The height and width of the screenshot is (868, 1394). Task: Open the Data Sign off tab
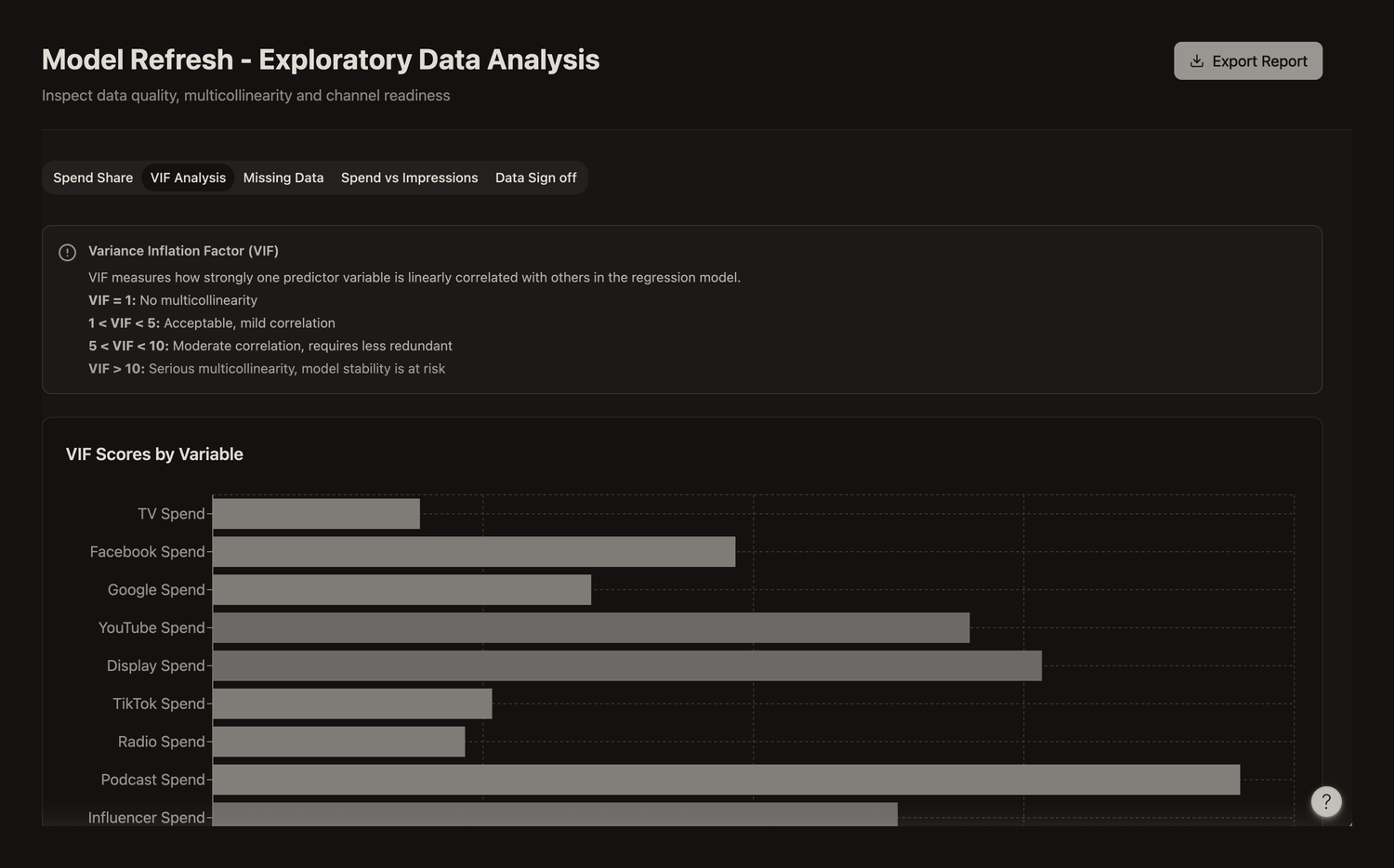tap(536, 178)
